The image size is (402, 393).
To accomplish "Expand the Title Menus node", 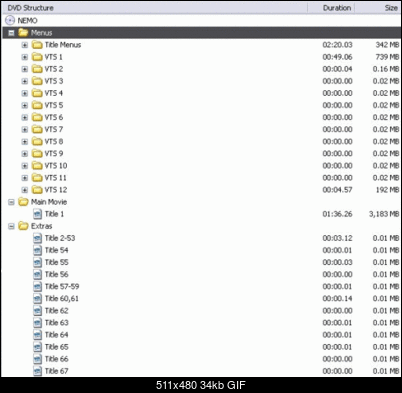I will click(x=25, y=45).
